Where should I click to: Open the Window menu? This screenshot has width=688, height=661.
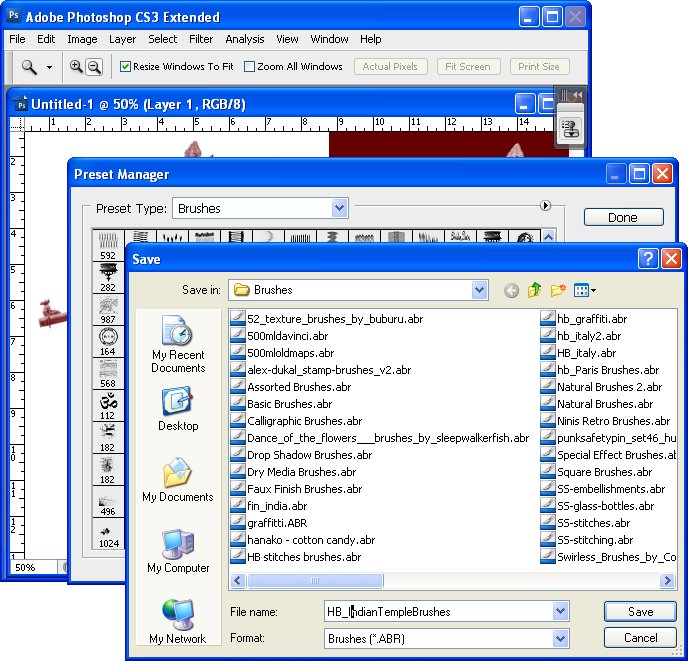[x=329, y=39]
